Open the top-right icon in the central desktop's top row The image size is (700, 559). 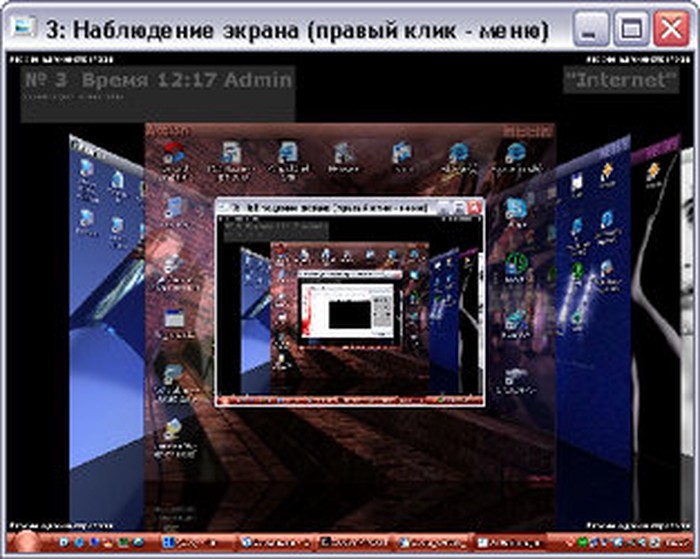click(x=516, y=154)
